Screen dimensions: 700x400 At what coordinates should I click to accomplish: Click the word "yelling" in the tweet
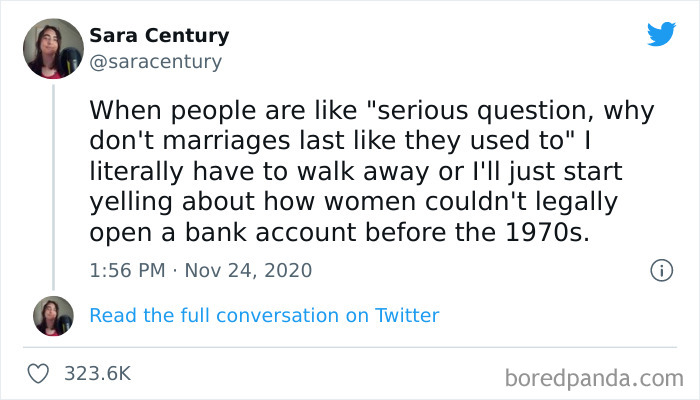(x=136, y=200)
